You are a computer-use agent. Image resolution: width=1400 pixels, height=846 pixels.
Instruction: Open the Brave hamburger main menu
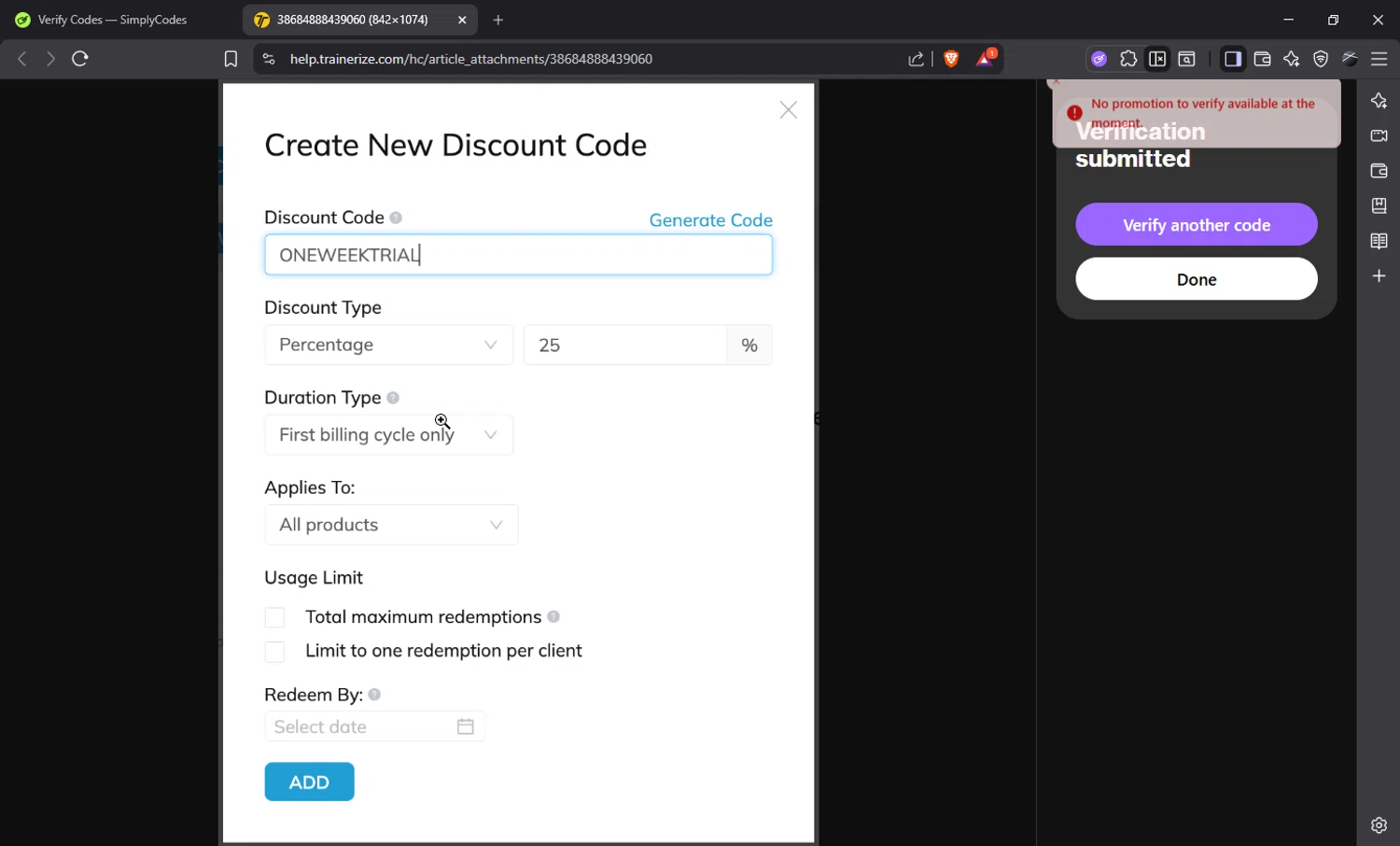point(1379,59)
